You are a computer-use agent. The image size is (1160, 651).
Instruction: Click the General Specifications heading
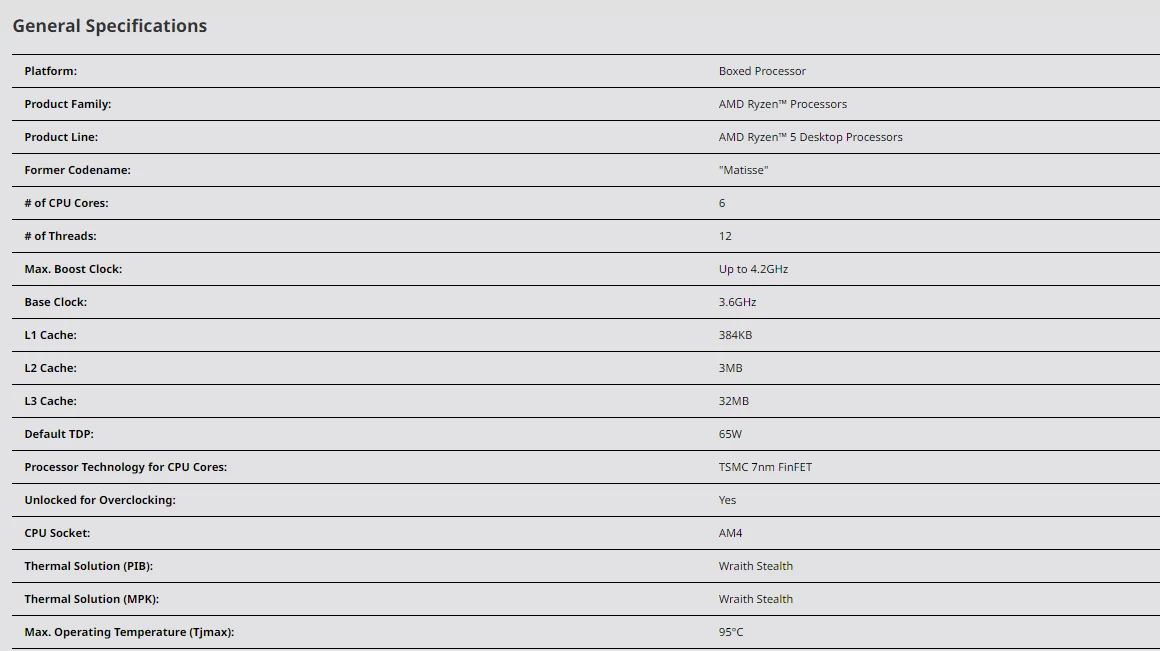click(x=110, y=26)
